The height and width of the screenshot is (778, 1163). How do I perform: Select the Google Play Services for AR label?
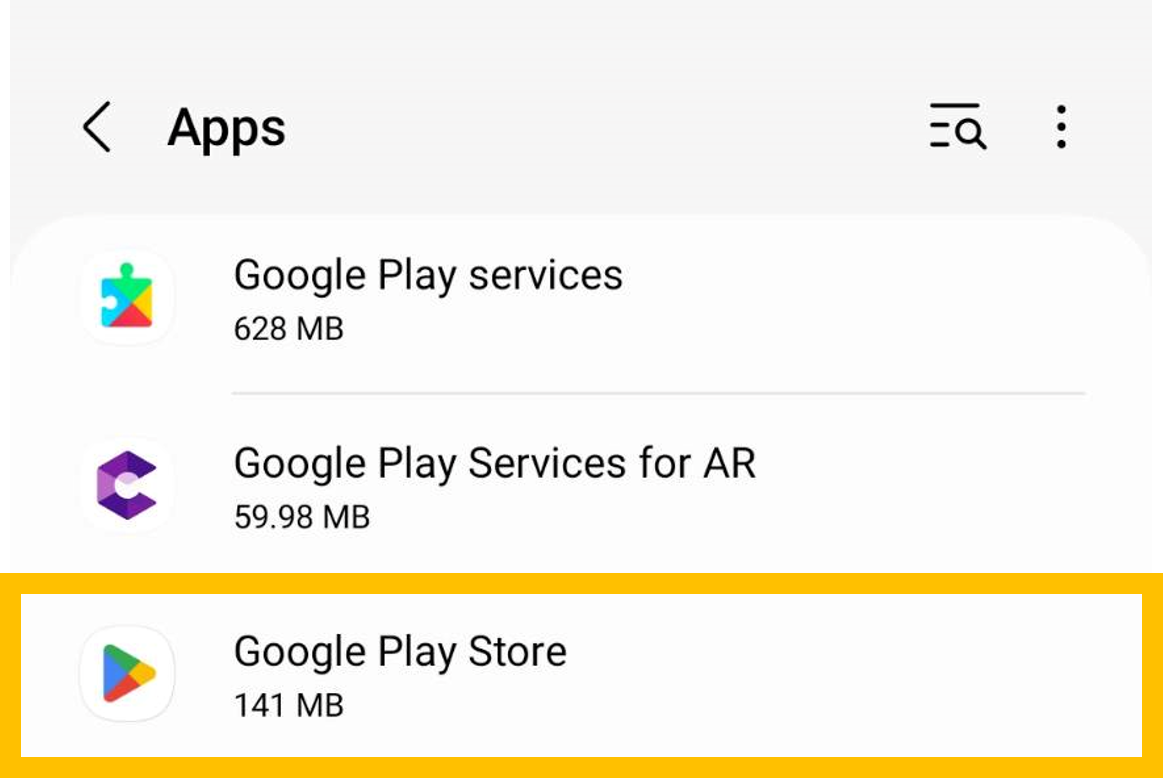pyautogui.click(x=494, y=463)
